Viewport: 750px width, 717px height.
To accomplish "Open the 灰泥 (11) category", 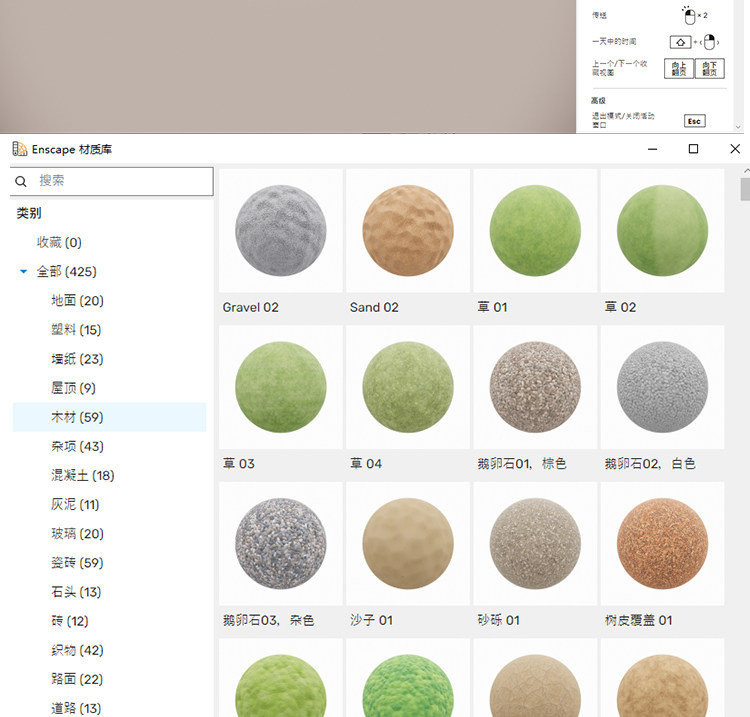I will [x=75, y=505].
